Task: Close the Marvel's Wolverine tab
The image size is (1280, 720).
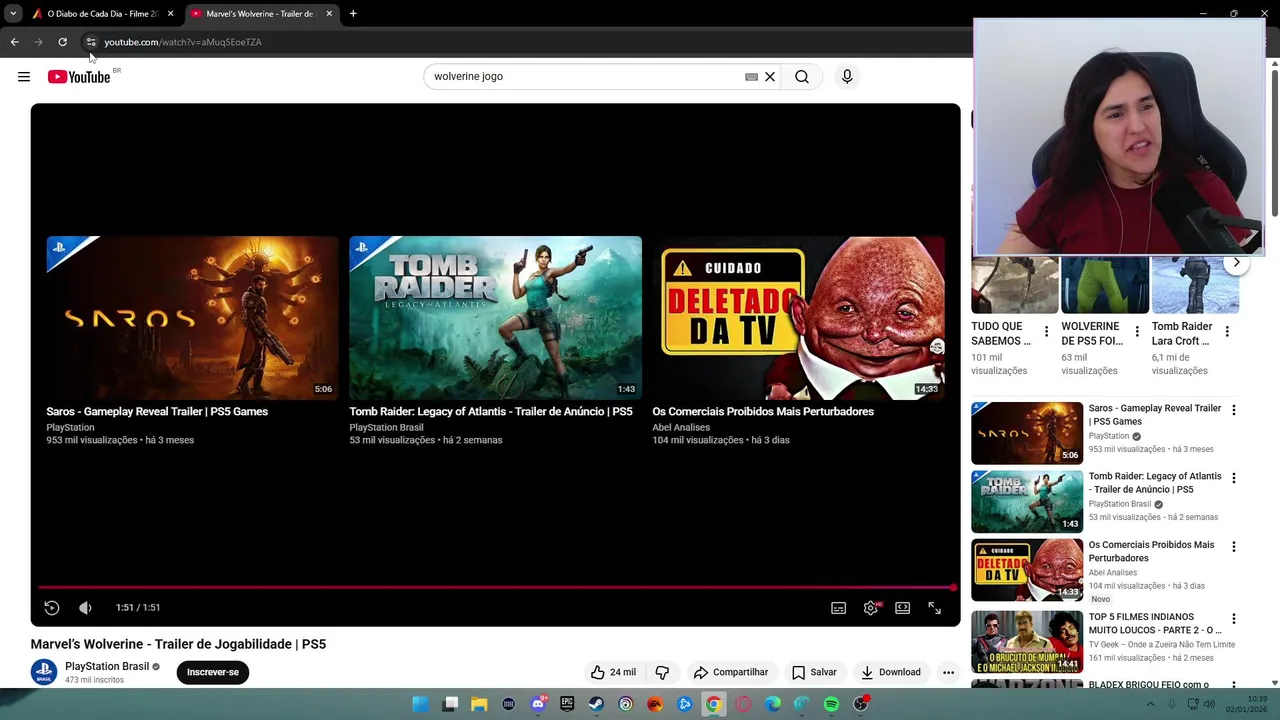Action: [x=329, y=14]
